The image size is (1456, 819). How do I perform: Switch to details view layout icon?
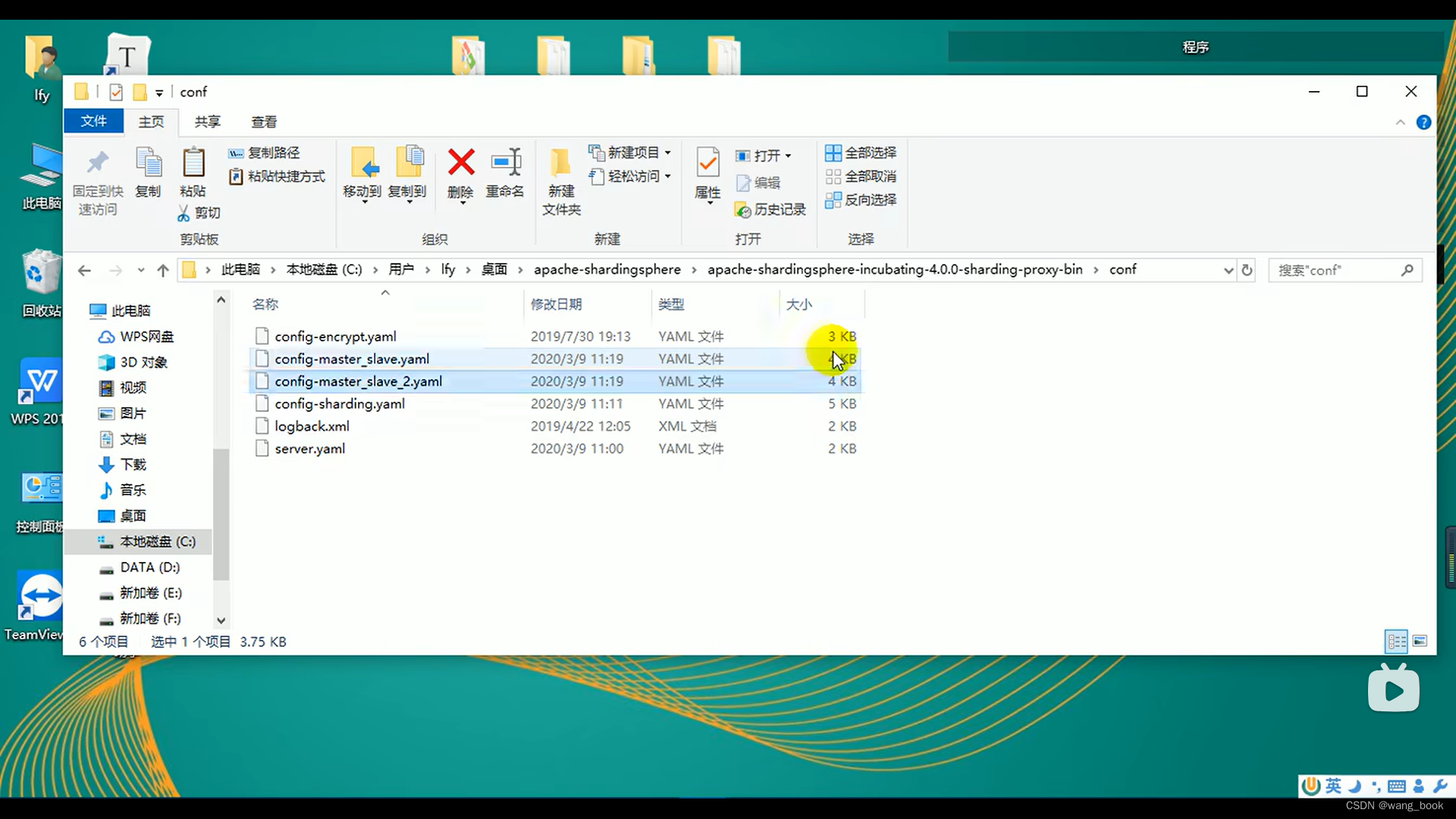pos(1396,642)
